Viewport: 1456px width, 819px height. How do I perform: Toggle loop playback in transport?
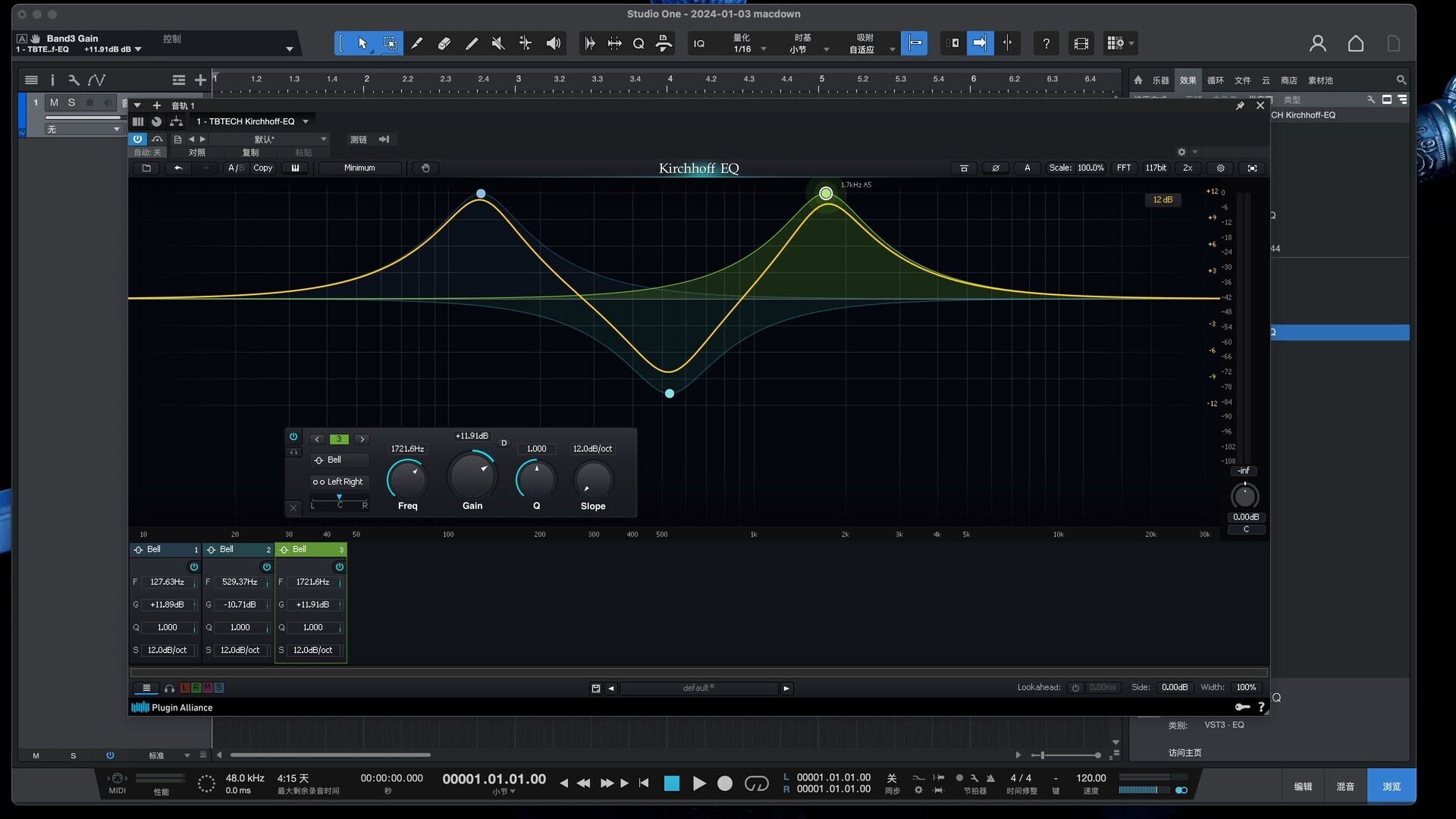[756, 783]
